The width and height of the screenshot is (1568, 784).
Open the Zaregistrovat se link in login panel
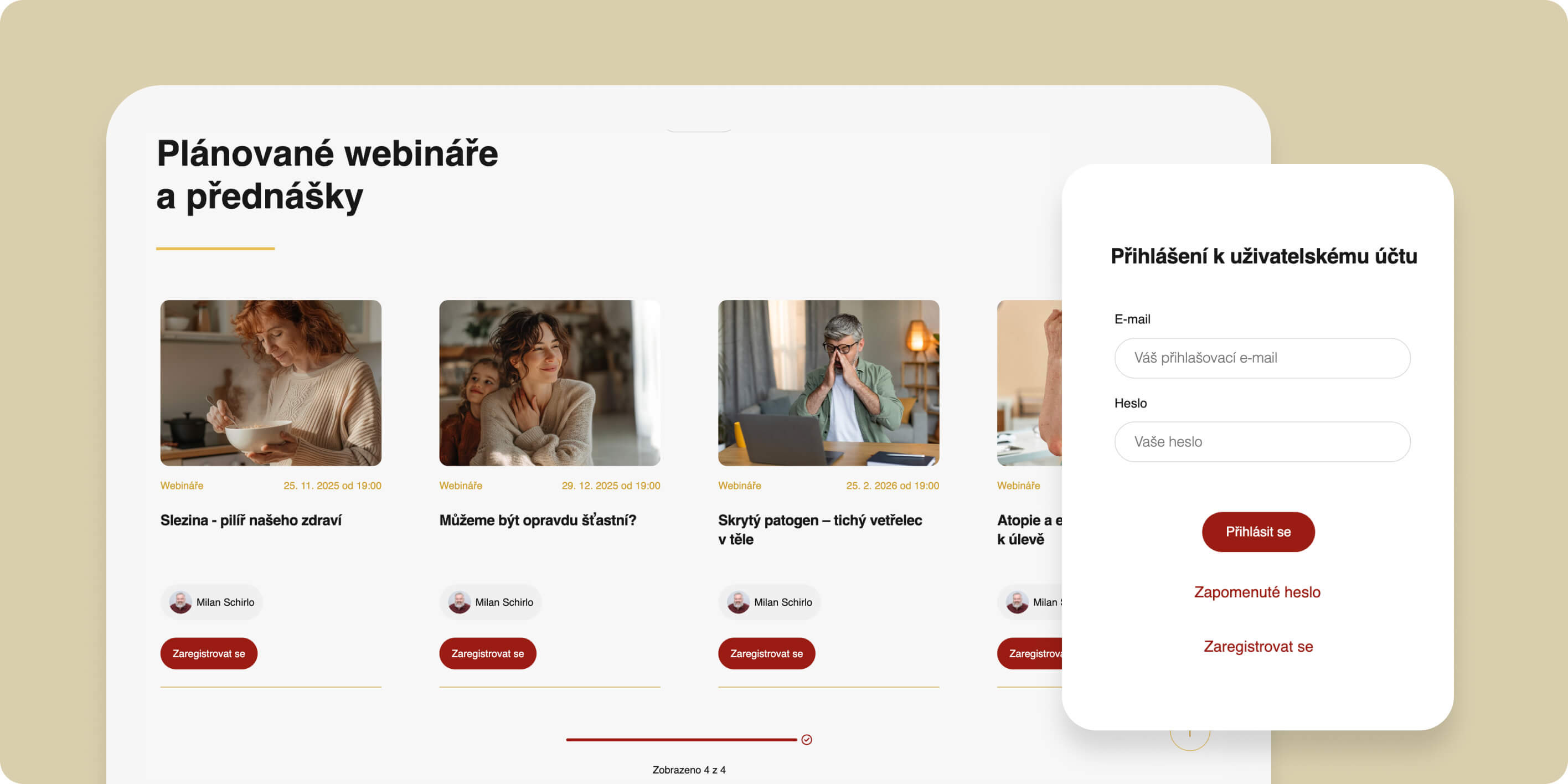click(1258, 647)
